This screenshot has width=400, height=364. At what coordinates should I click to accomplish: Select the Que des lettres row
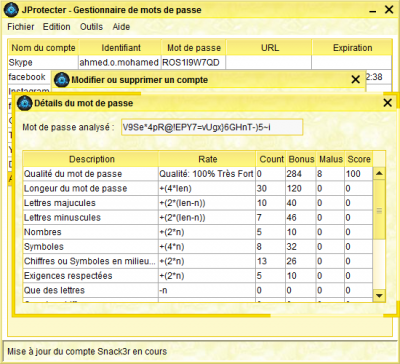tap(198, 290)
